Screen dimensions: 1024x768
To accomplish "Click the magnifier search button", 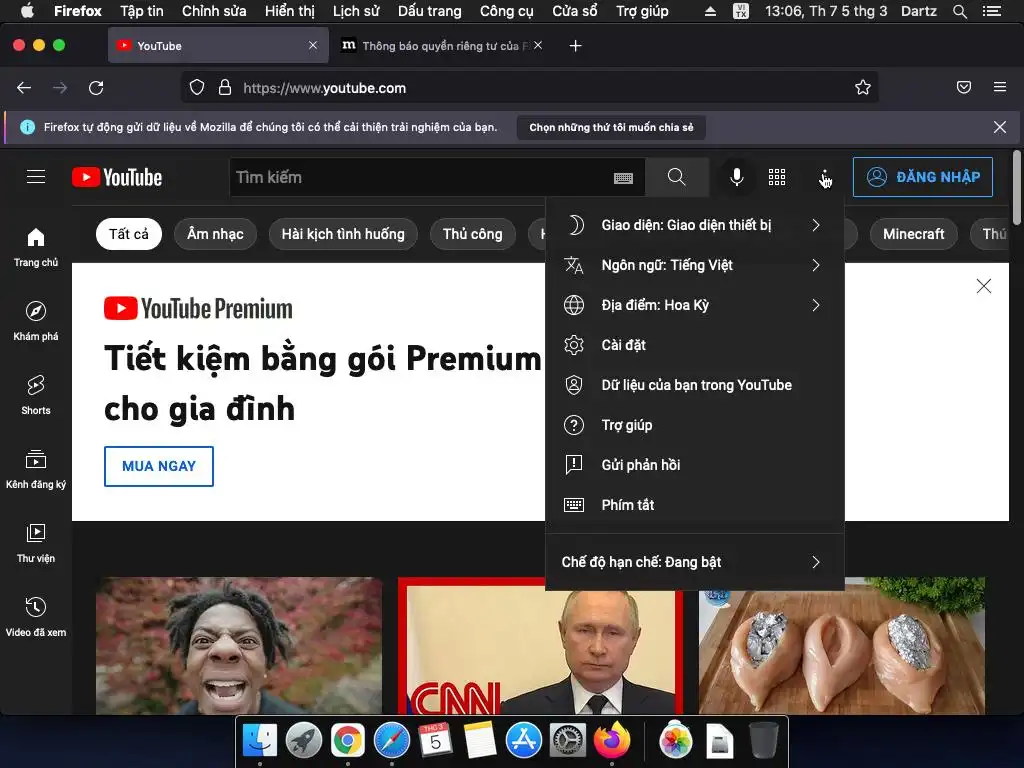I will (677, 177).
